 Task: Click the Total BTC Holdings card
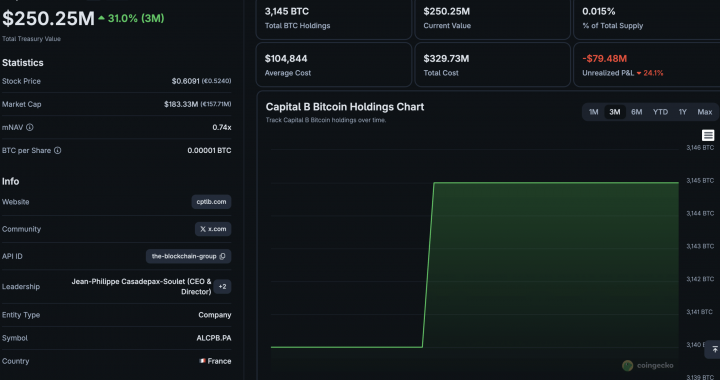(x=334, y=18)
